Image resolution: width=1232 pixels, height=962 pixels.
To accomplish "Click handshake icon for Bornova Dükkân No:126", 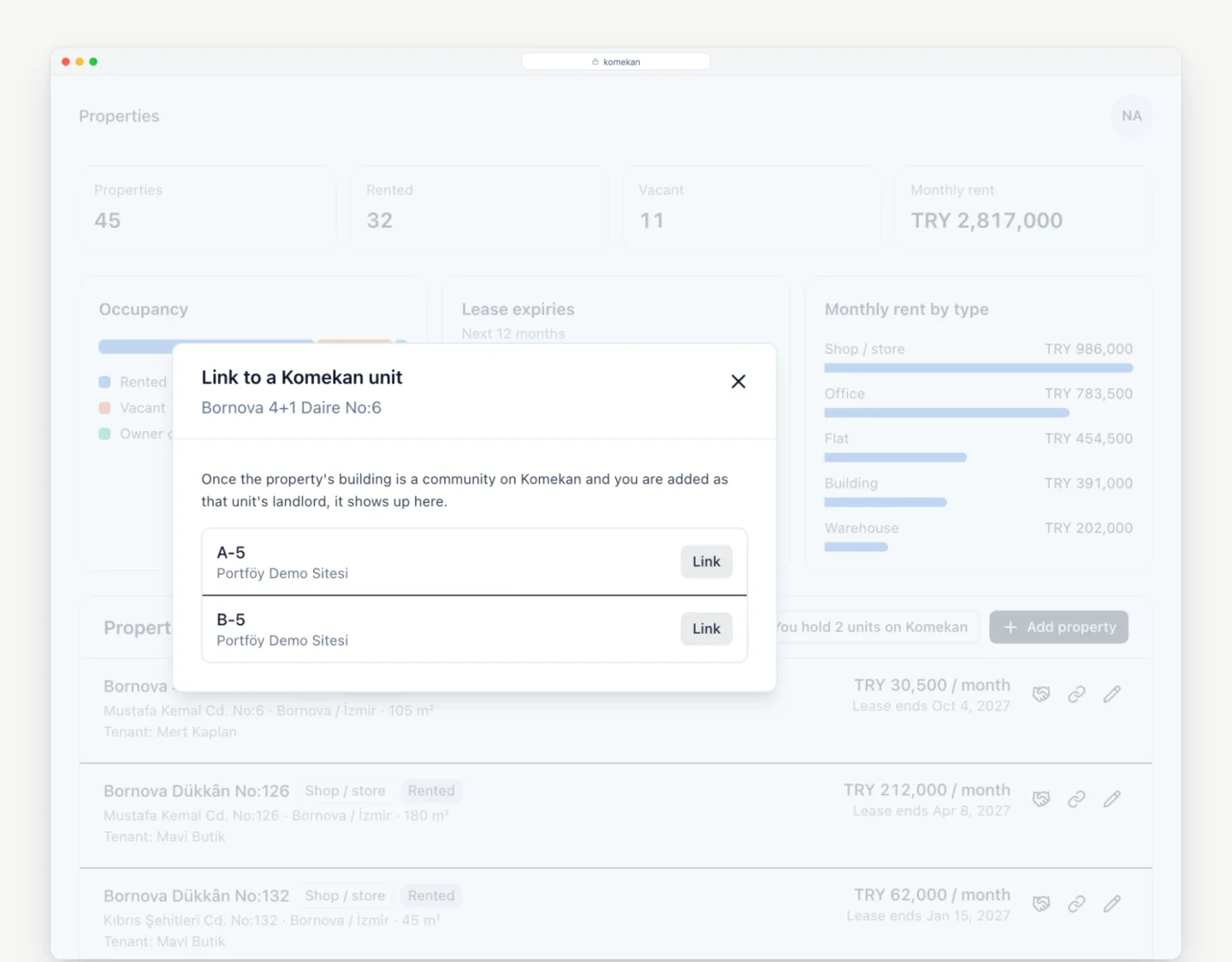I will point(1040,800).
